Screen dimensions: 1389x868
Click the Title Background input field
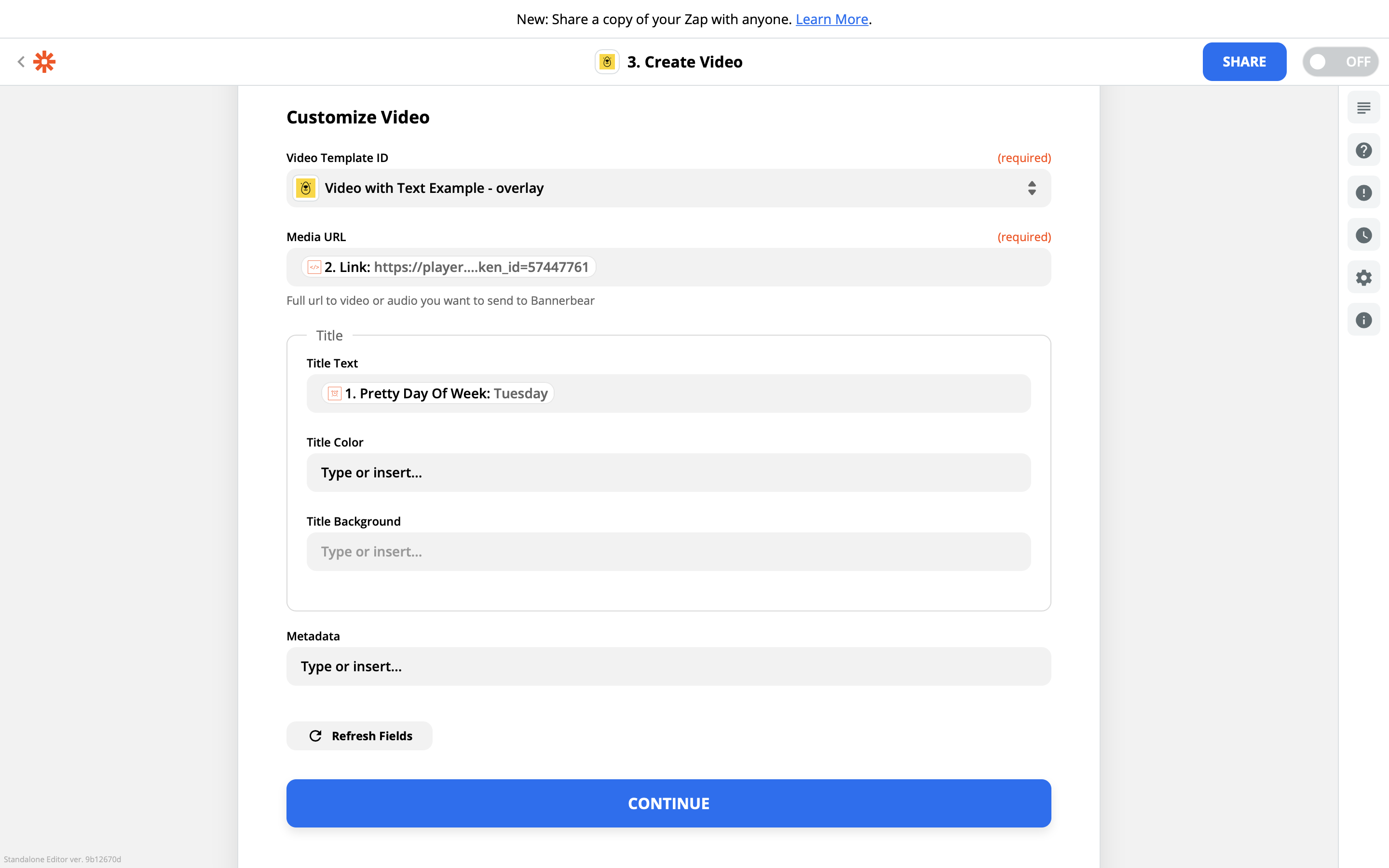point(668,552)
